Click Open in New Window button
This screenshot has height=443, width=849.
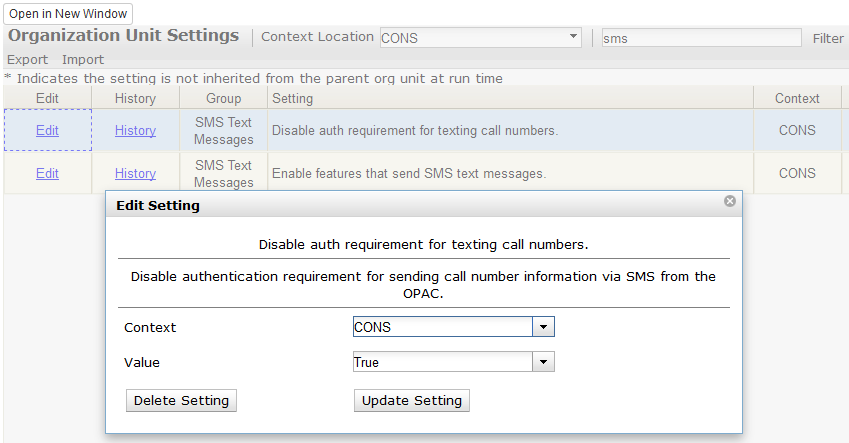tap(69, 15)
